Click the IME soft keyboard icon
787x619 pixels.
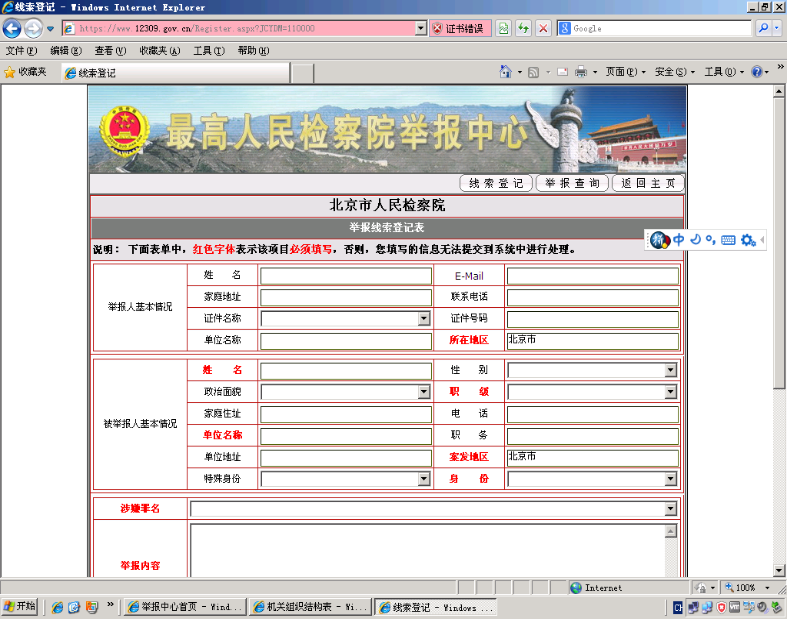tap(728, 240)
